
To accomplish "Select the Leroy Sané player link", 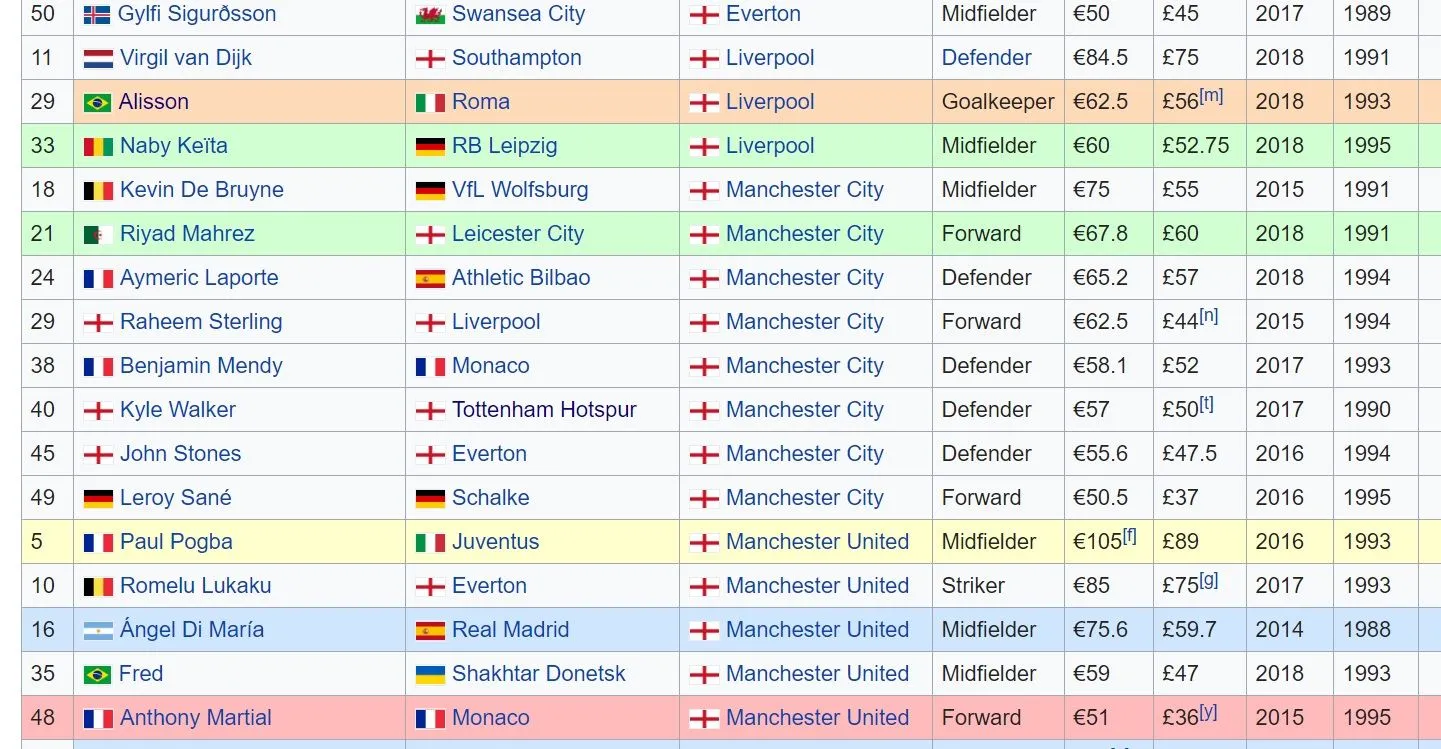I will point(175,498).
